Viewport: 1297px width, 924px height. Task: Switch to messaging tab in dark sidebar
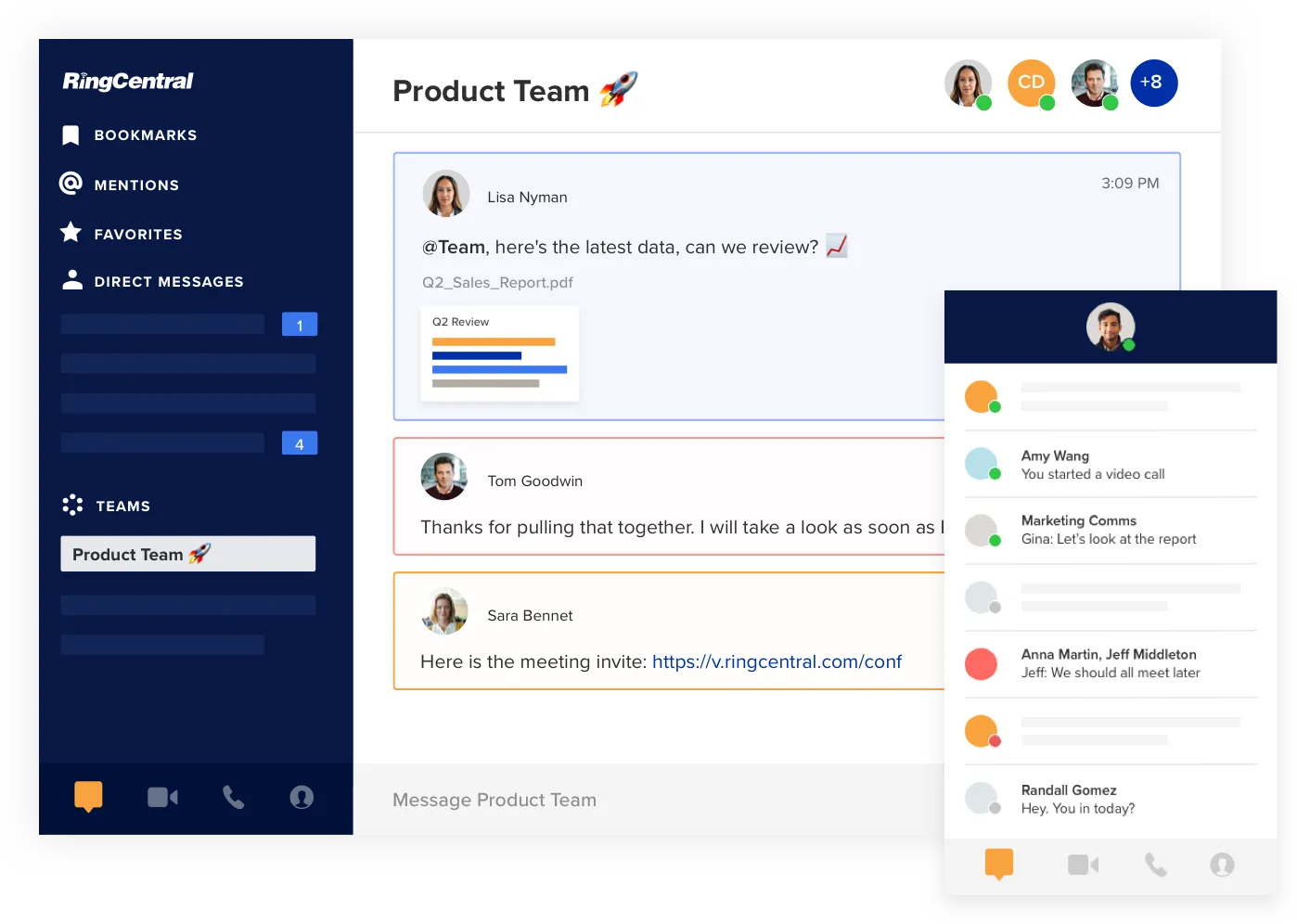tap(88, 796)
